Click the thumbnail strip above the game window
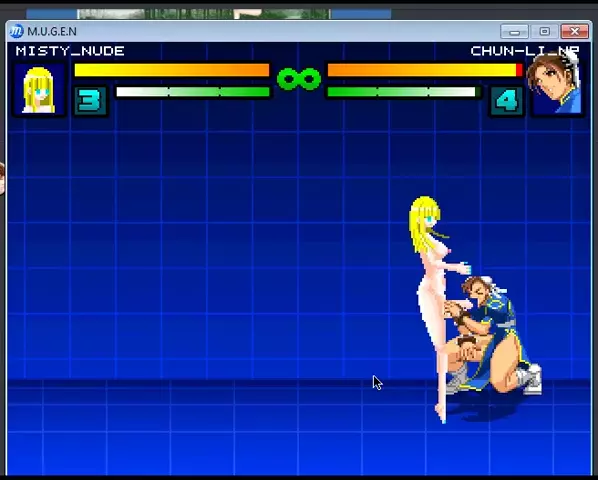The height and width of the screenshot is (480, 598). (x=209, y=14)
